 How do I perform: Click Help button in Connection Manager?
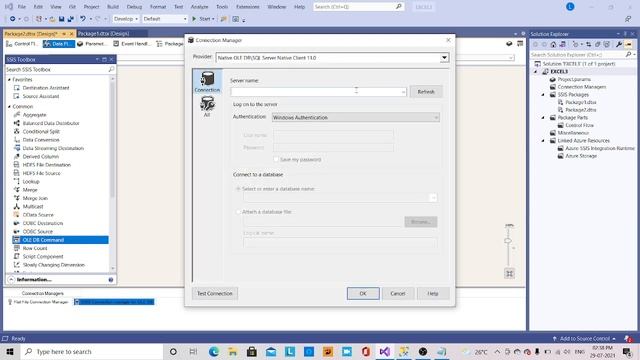pyautogui.click(x=433, y=293)
